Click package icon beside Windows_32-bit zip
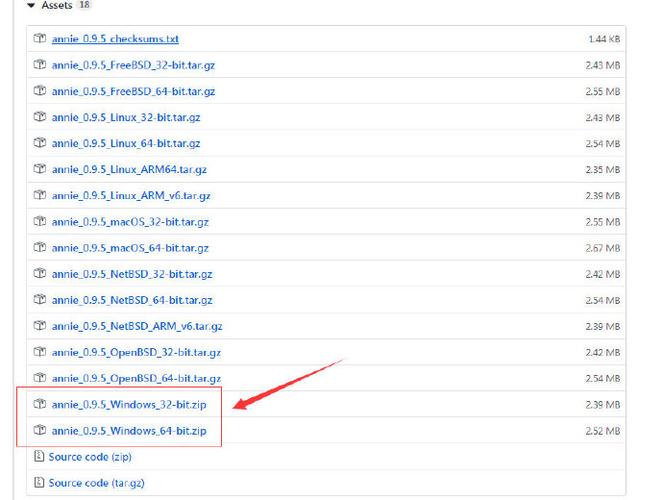The height and width of the screenshot is (500, 663). pos(39,404)
